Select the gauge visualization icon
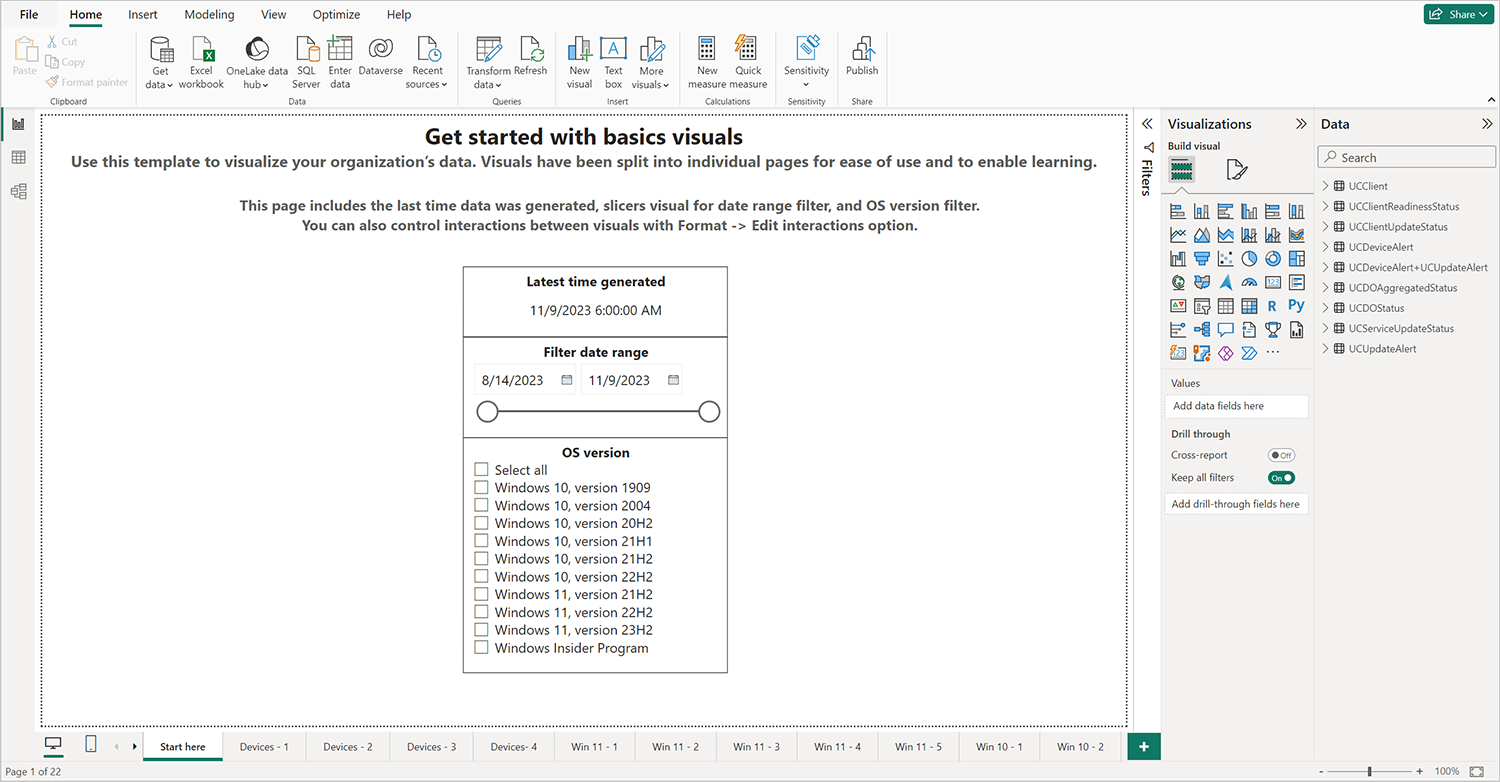Screen dimensions: 1500x782 (1249, 282)
